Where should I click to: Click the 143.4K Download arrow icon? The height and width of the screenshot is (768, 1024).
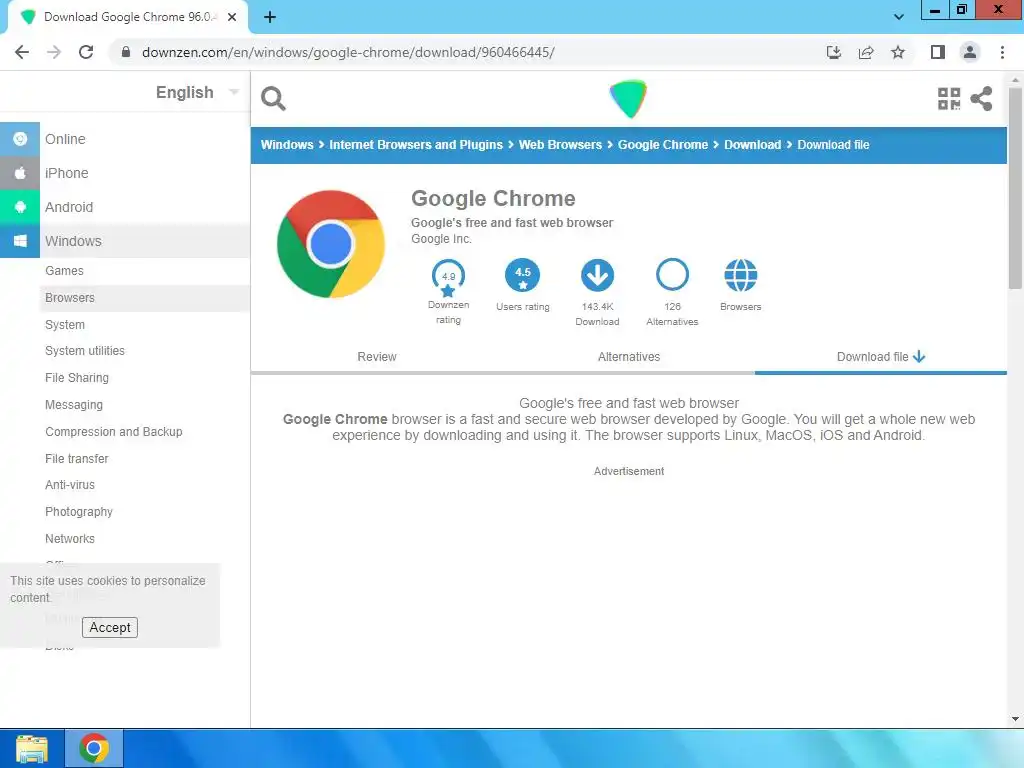(597, 276)
